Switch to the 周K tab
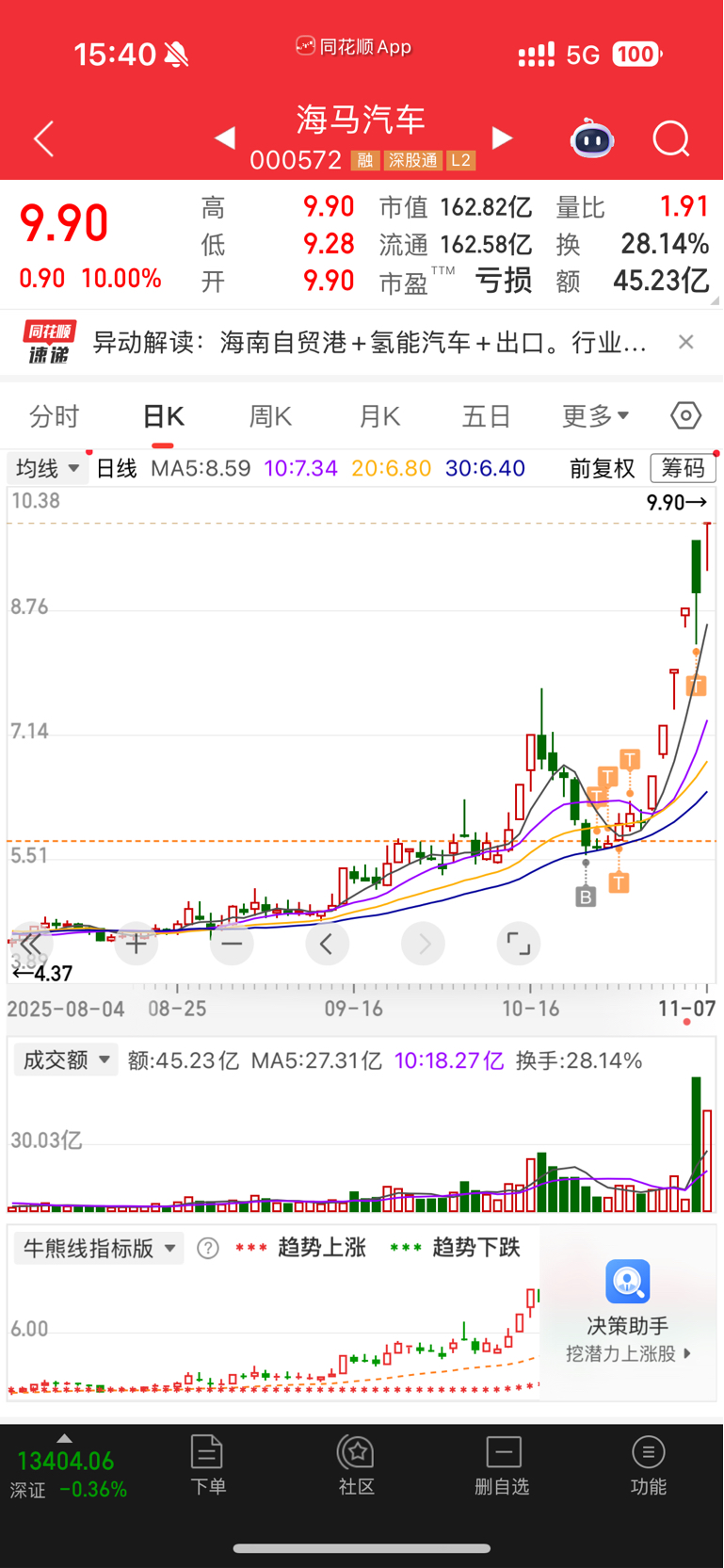The image size is (724, 1568). [270, 416]
